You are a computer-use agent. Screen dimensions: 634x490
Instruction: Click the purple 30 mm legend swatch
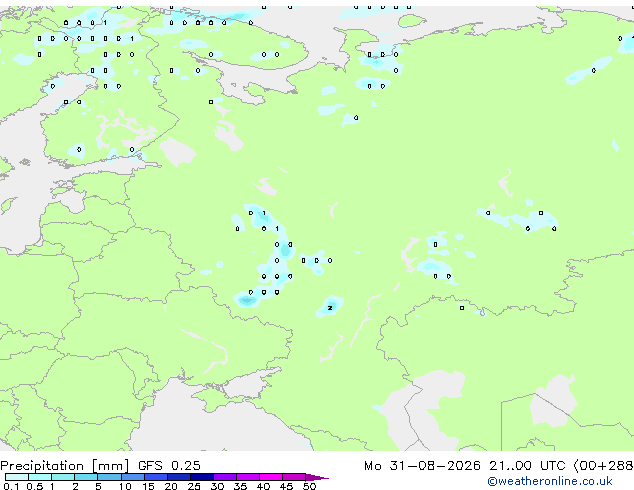click(x=225, y=477)
